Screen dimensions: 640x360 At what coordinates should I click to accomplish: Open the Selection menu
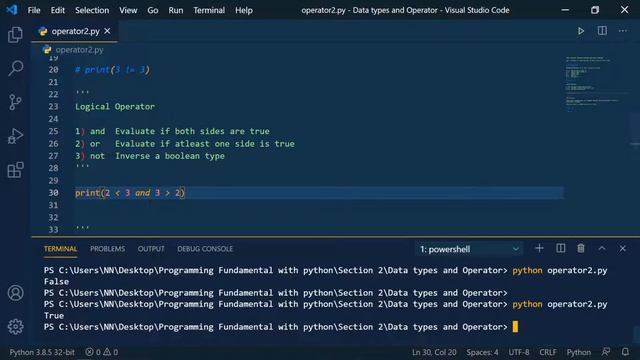pyautogui.click(x=92, y=10)
